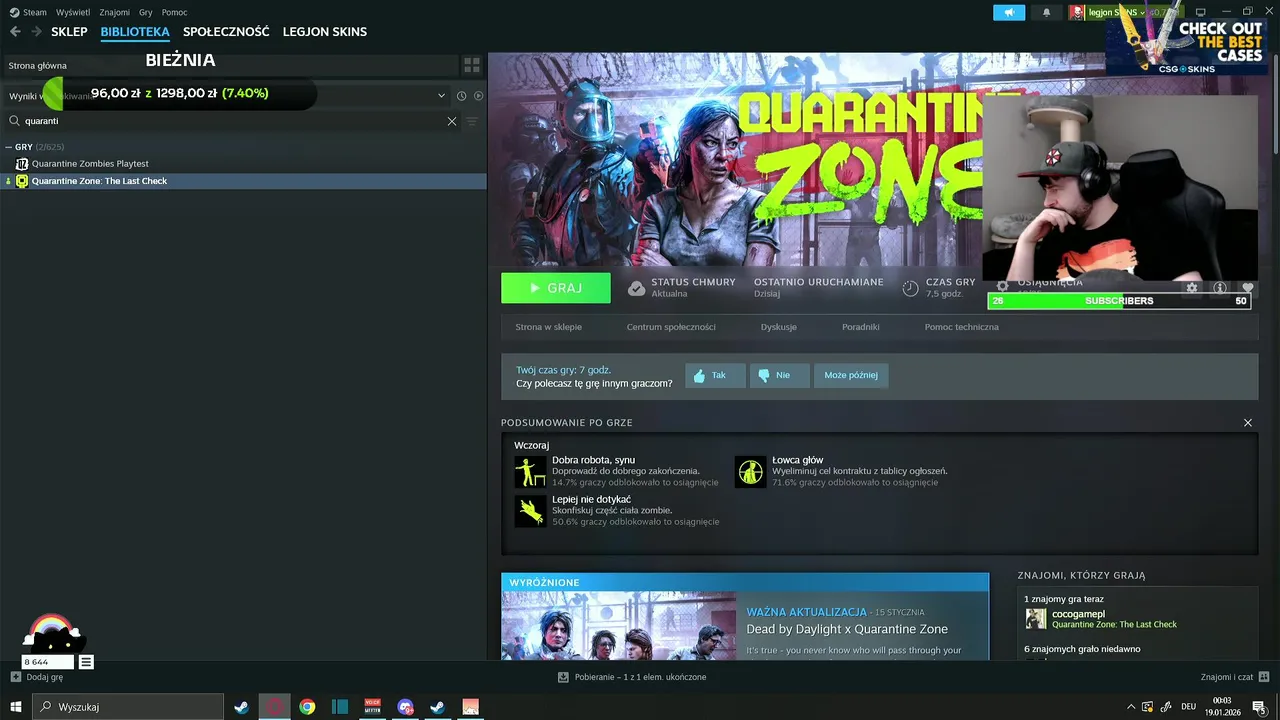This screenshot has width=1280, height=720.
Task: Switch to the SPOŁECZNOŚĆ tab
Action: point(226,32)
